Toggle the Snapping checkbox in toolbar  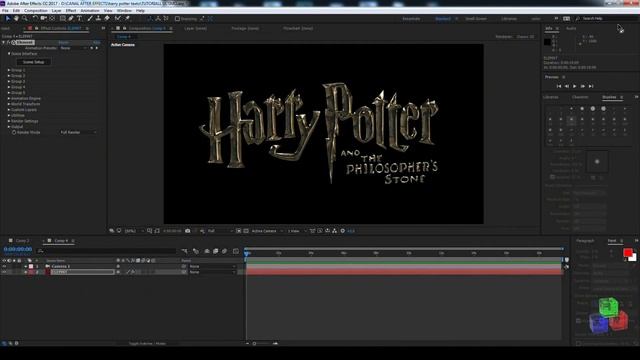tap(177, 19)
